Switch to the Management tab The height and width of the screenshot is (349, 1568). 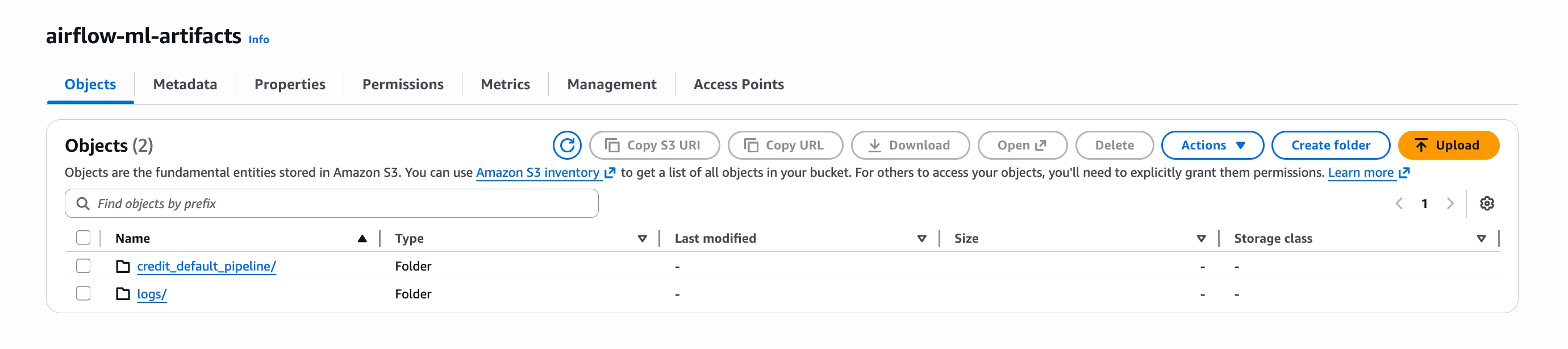[611, 84]
